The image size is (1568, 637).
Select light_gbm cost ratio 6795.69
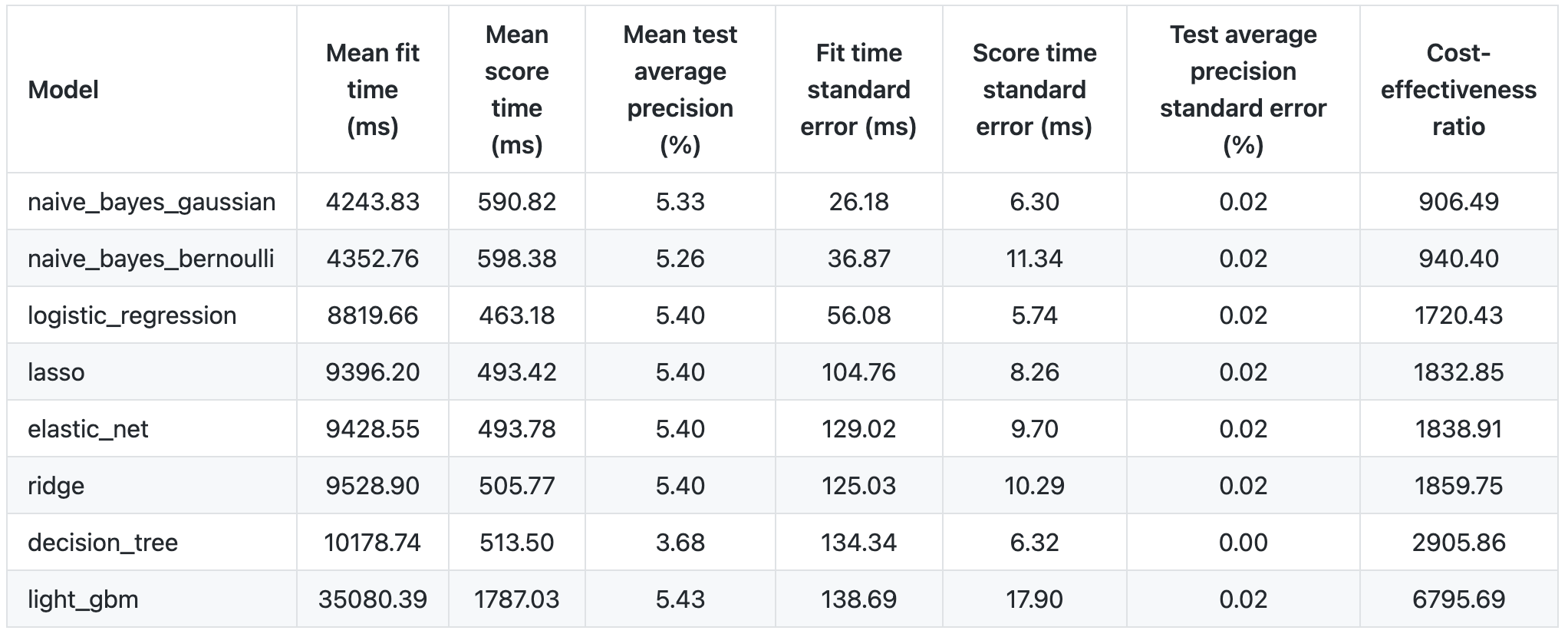1458,599
